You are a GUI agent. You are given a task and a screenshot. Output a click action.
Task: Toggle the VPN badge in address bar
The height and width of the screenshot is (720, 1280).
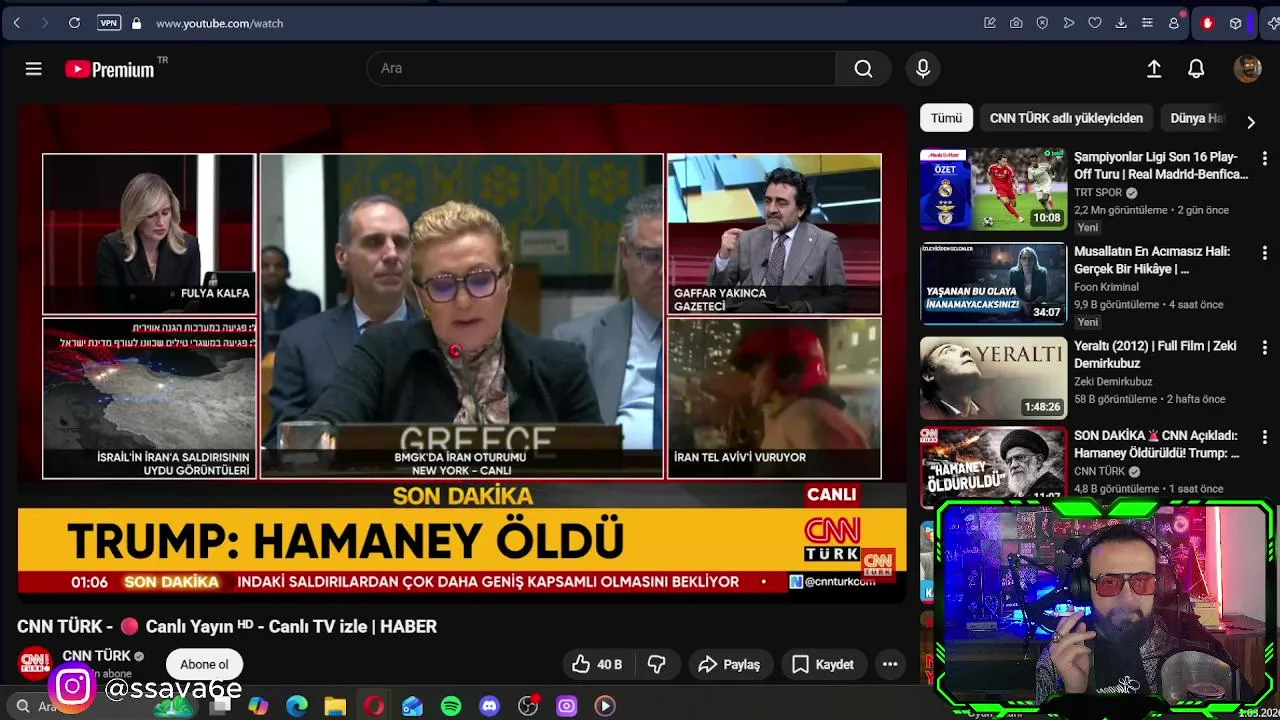click(109, 23)
